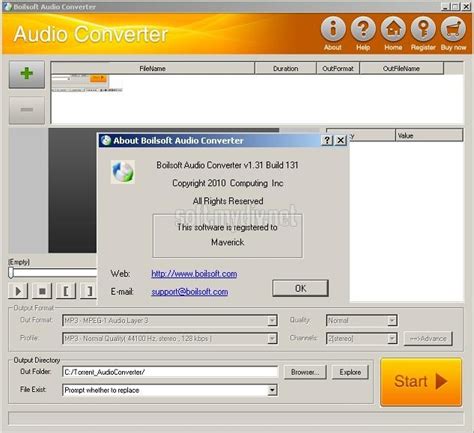Click the Out Folder path field

tap(170, 372)
